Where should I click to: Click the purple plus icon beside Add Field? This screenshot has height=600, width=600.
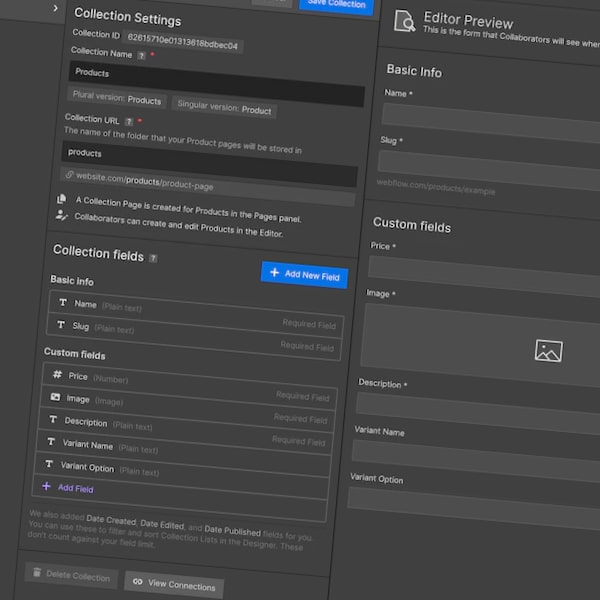(x=46, y=486)
